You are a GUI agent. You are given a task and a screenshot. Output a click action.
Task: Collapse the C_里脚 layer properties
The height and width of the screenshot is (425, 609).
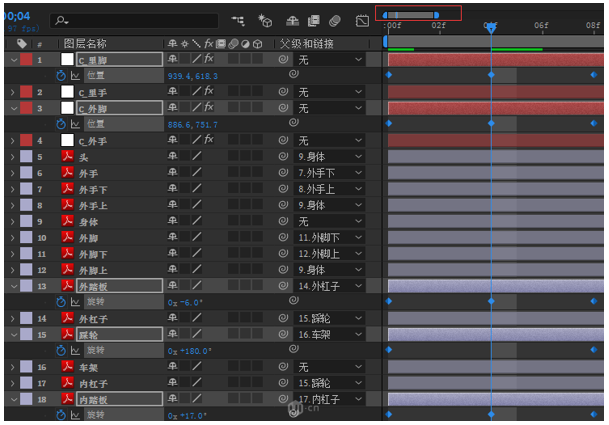14,60
